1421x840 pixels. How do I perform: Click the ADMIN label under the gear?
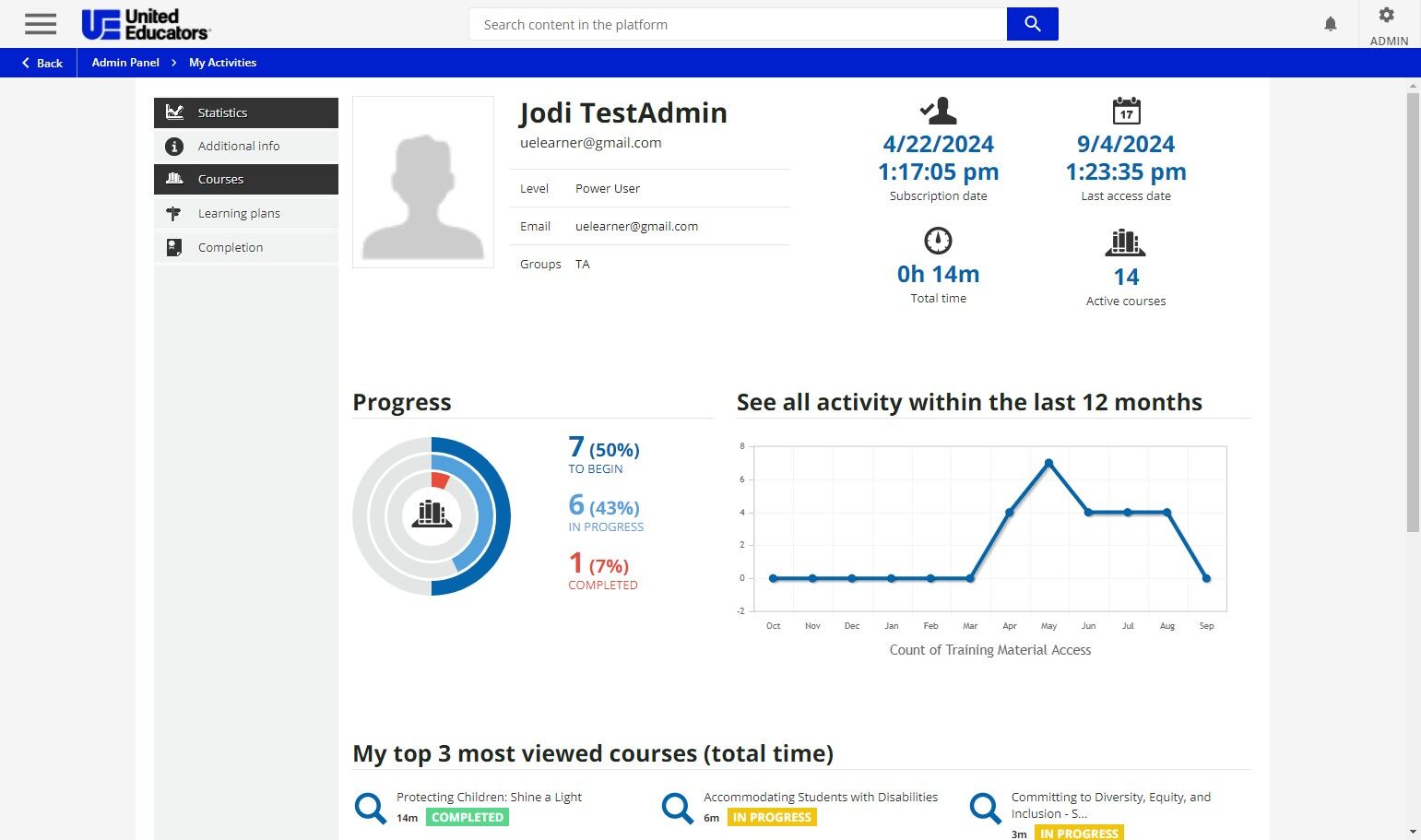tap(1389, 41)
